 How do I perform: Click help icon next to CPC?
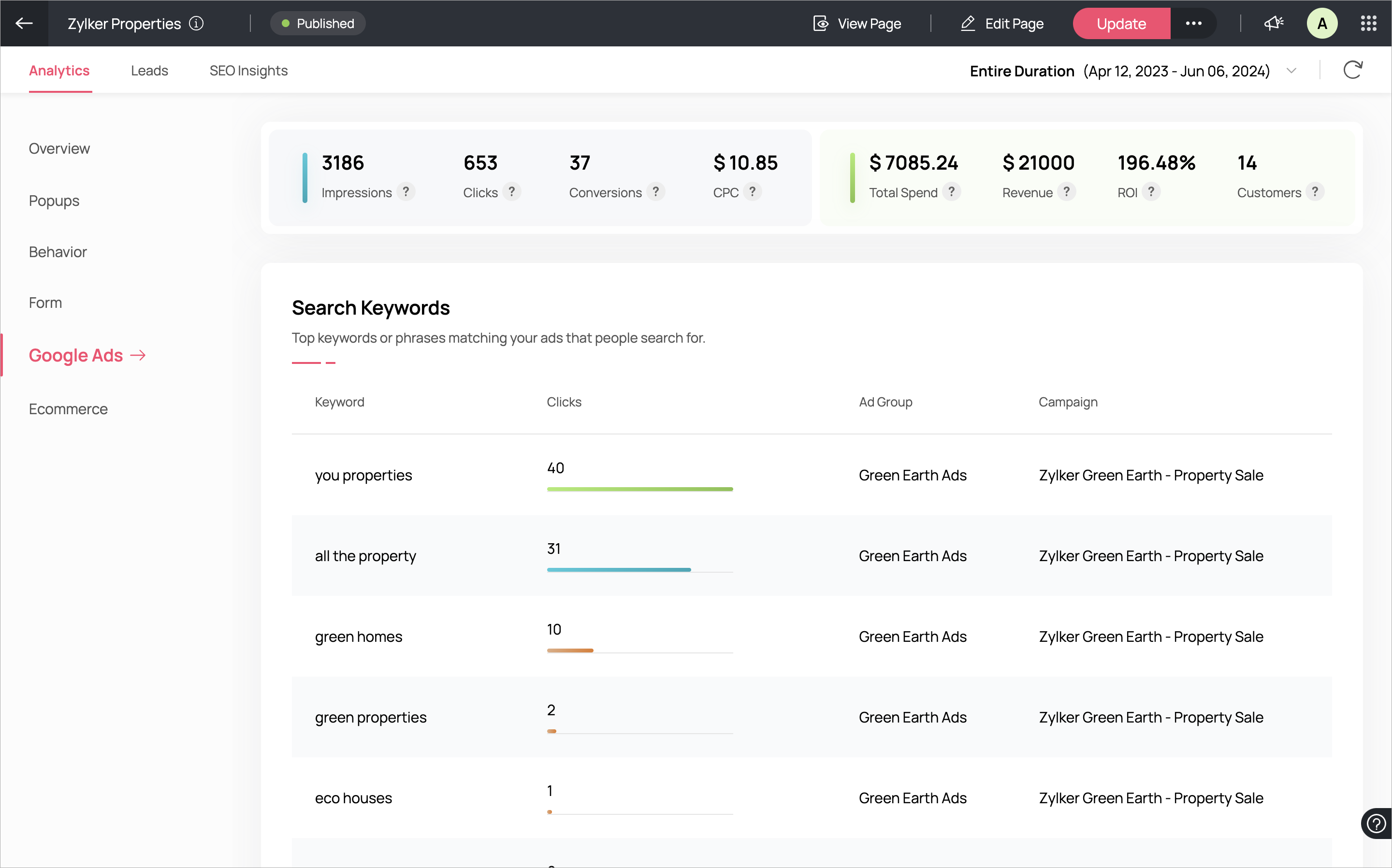coord(752,192)
